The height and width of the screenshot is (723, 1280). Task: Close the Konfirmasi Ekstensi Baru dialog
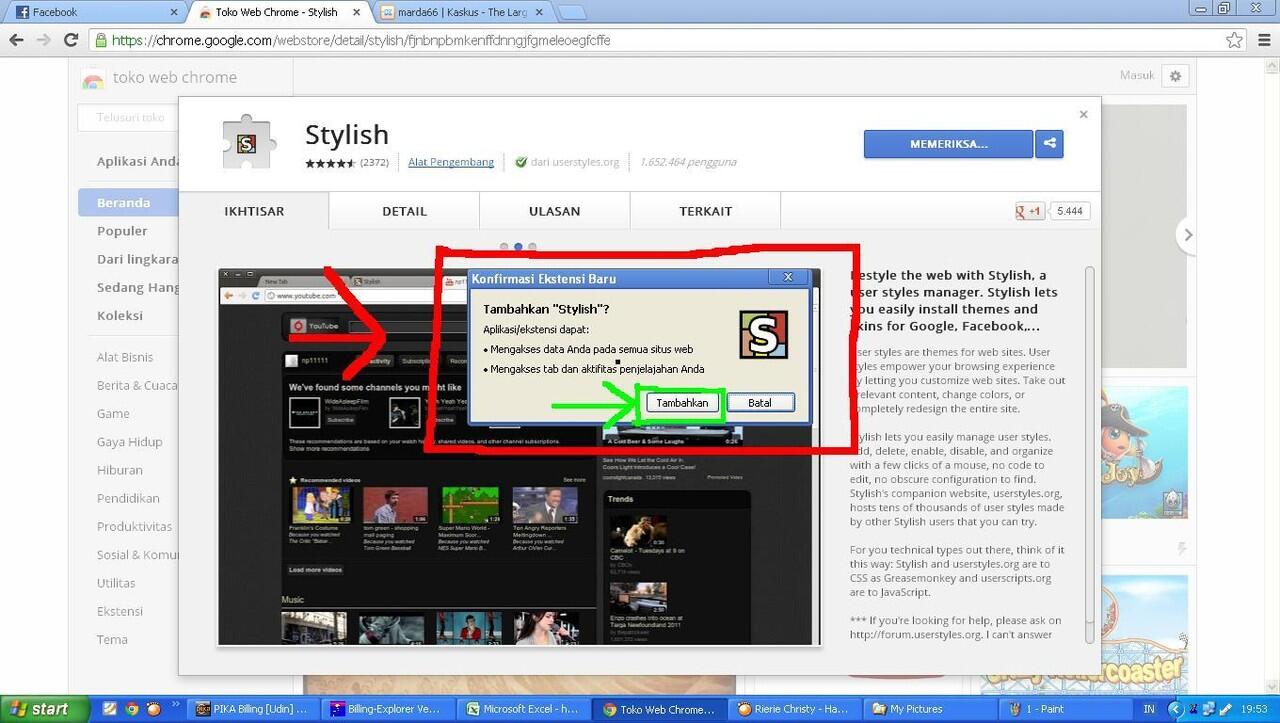pos(788,277)
